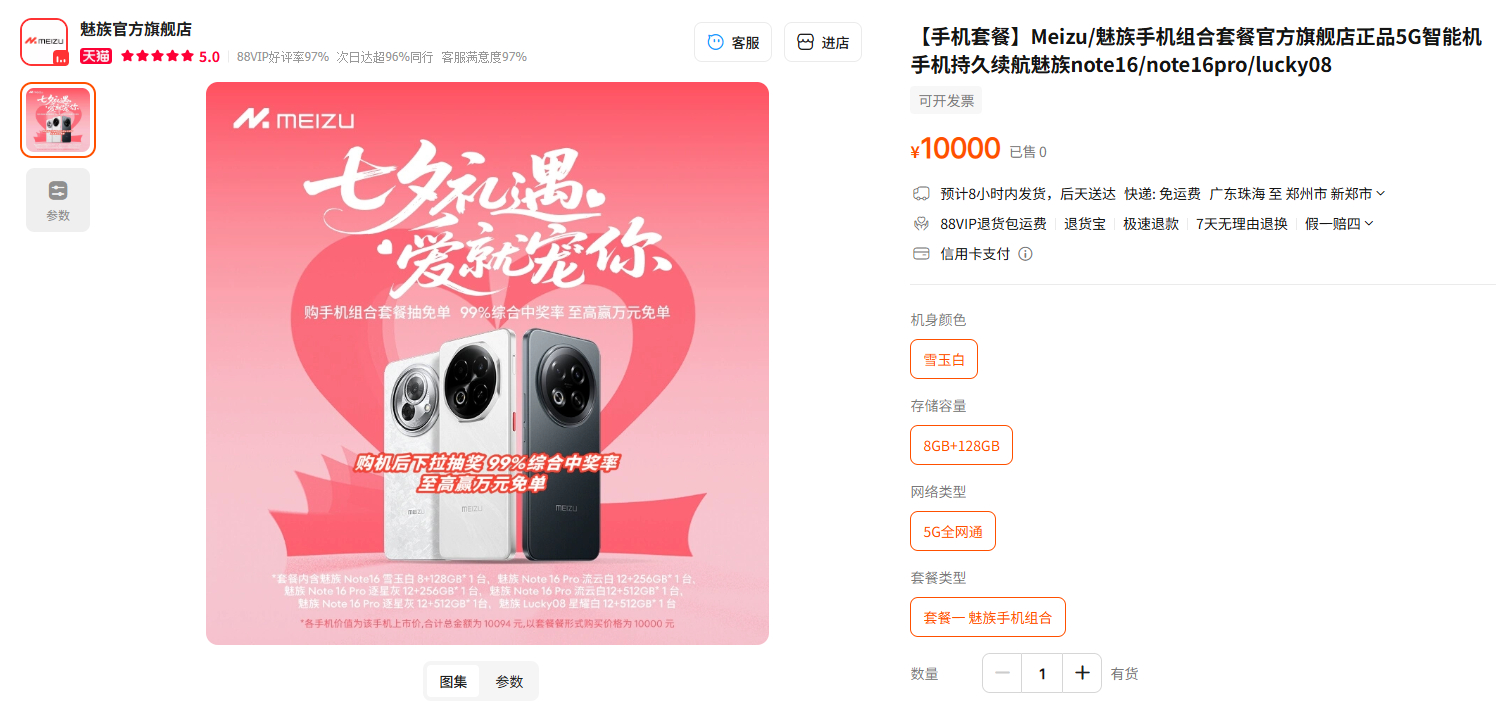Click the info icon beside 信用卡支付
The width and height of the screenshot is (1496, 703).
pyautogui.click(x=1025, y=254)
